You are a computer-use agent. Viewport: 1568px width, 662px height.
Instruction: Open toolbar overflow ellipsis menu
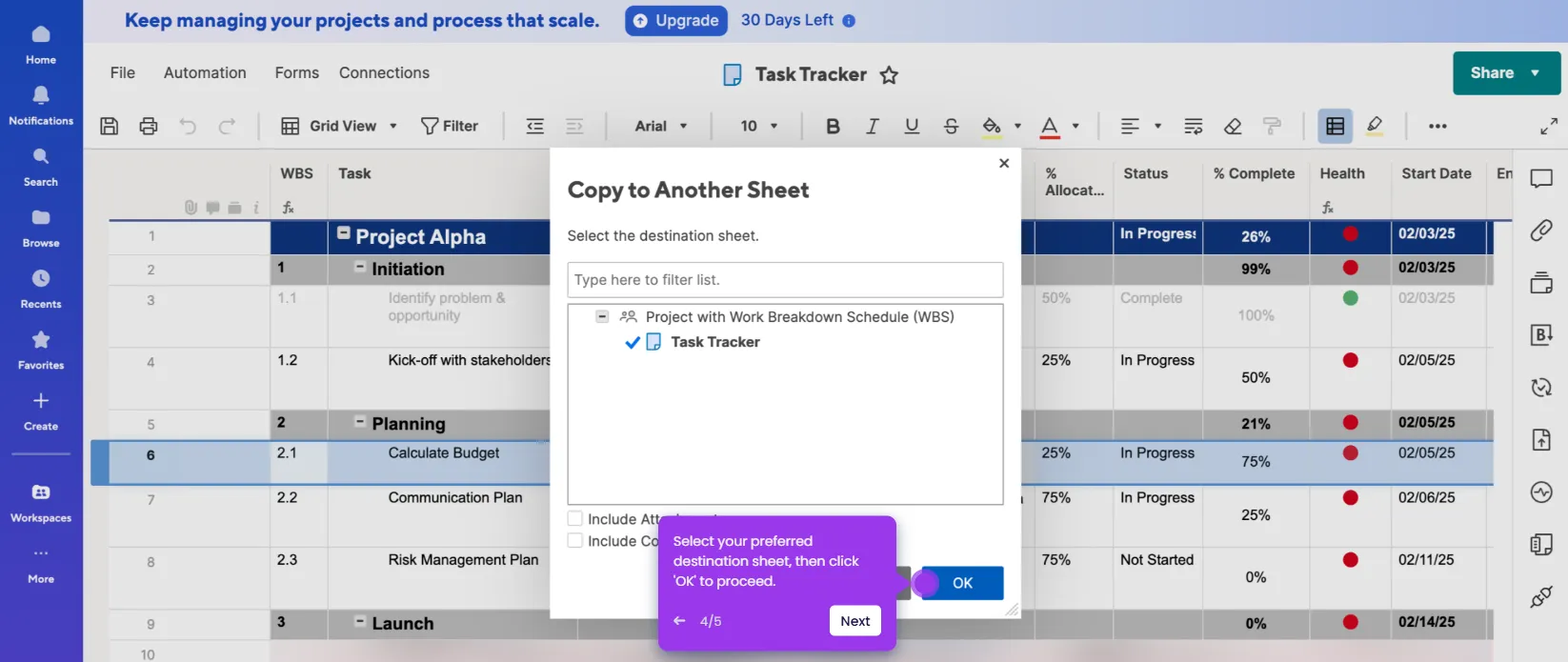tap(1437, 126)
